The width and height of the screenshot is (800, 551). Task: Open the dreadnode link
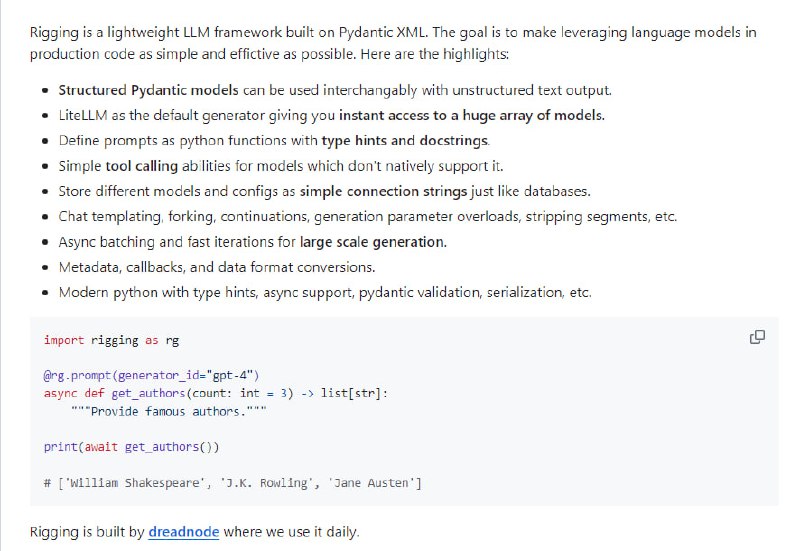tap(183, 532)
